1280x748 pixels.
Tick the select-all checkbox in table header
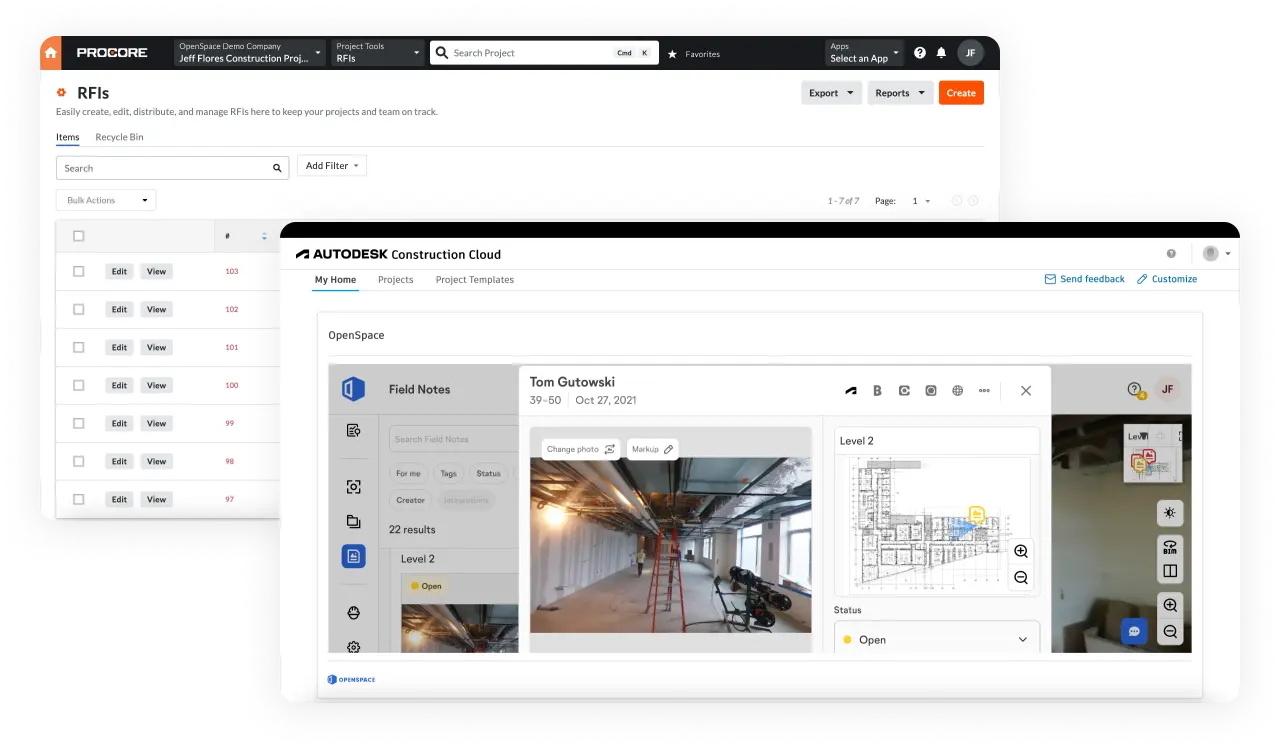(x=79, y=236)
